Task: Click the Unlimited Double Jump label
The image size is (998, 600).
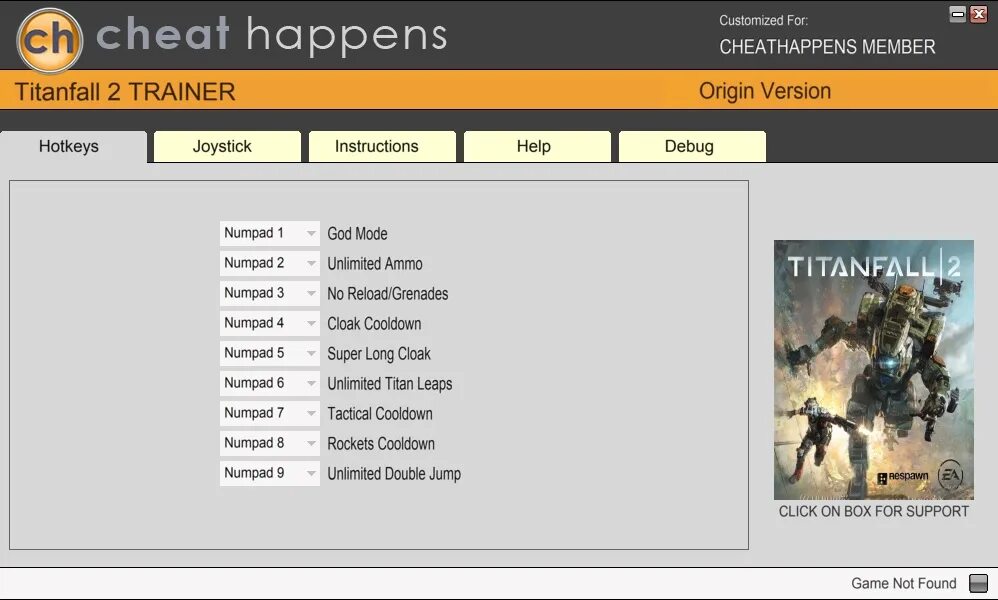Action: (394, 473)
